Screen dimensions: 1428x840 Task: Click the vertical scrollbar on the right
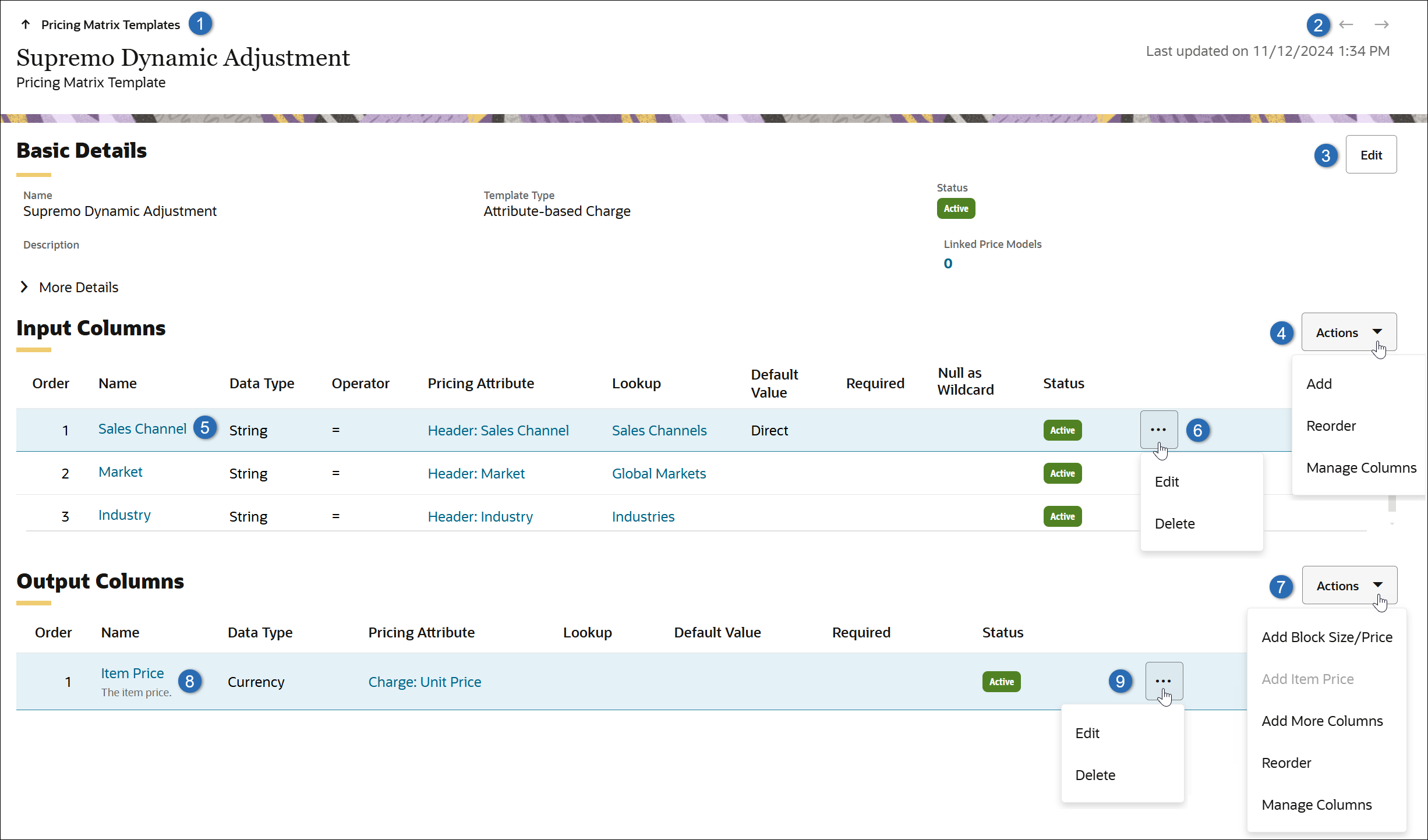(1391, 504)
